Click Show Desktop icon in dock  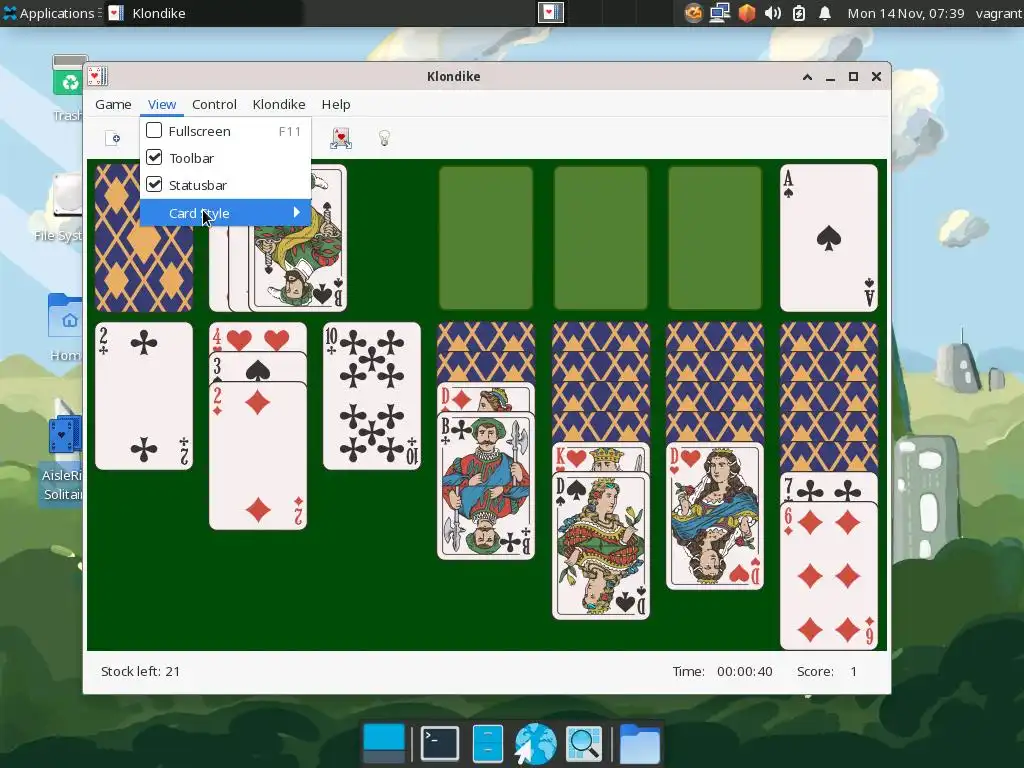[x=383, y=743]
